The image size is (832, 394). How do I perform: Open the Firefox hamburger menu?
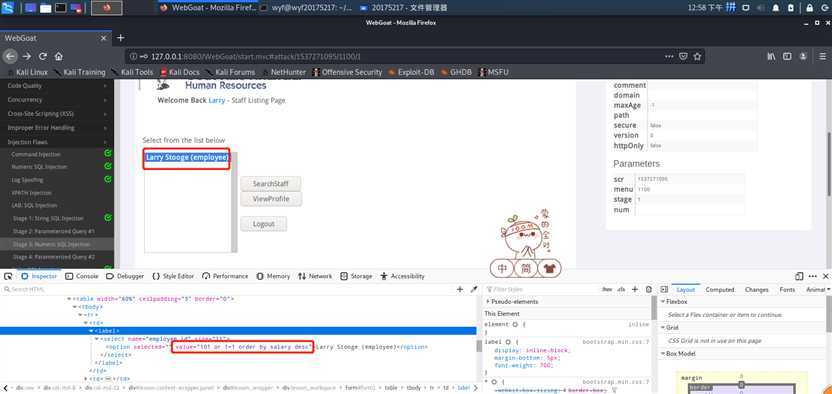point(823,56)
